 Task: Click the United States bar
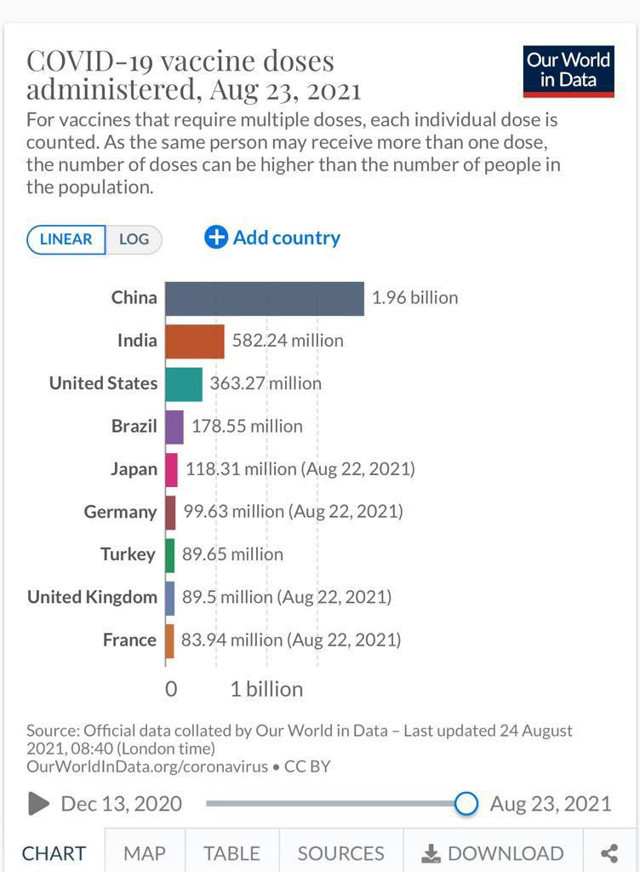pyautogui.click(x=184, y=383)
